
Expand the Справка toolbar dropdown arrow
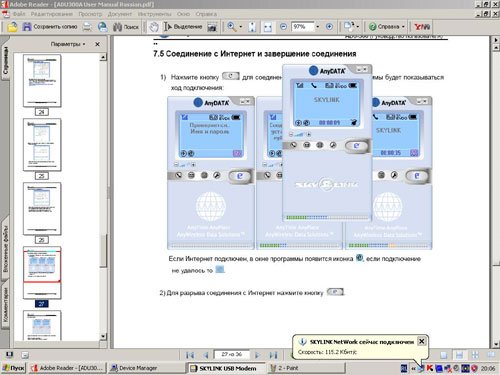[403, 27]
